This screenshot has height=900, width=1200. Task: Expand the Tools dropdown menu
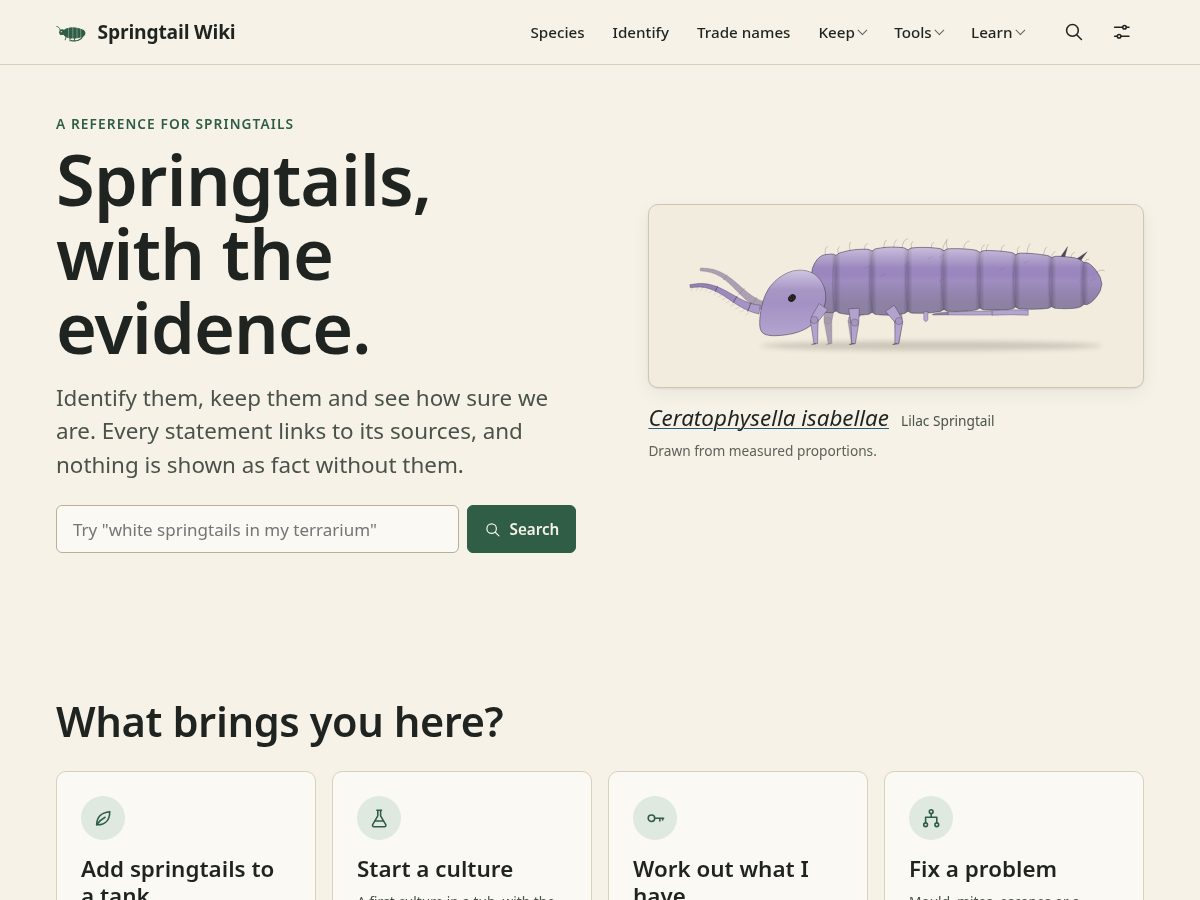919,33
